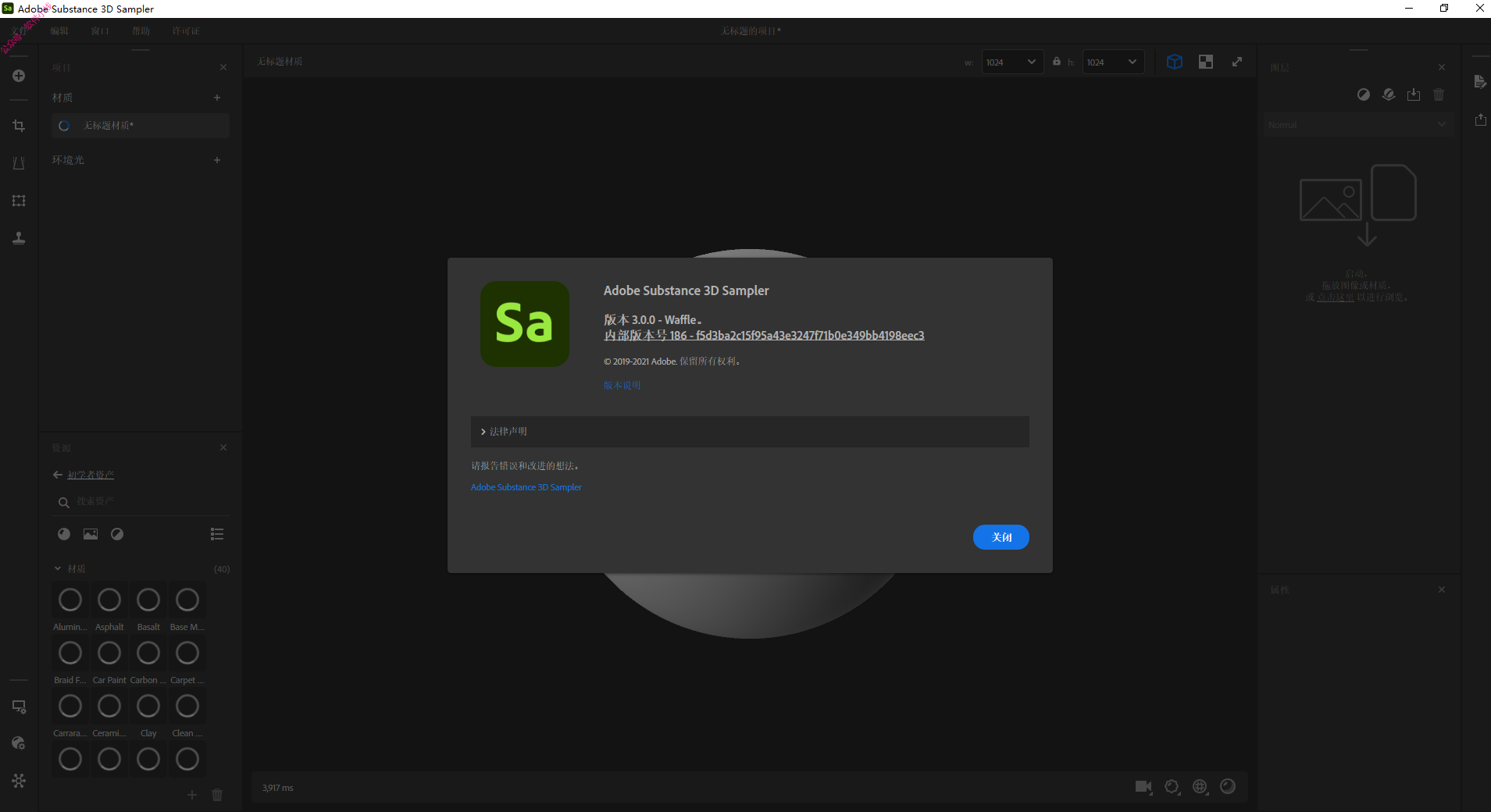Click the delete asset trash icon at panel bottom

point(217,795)
